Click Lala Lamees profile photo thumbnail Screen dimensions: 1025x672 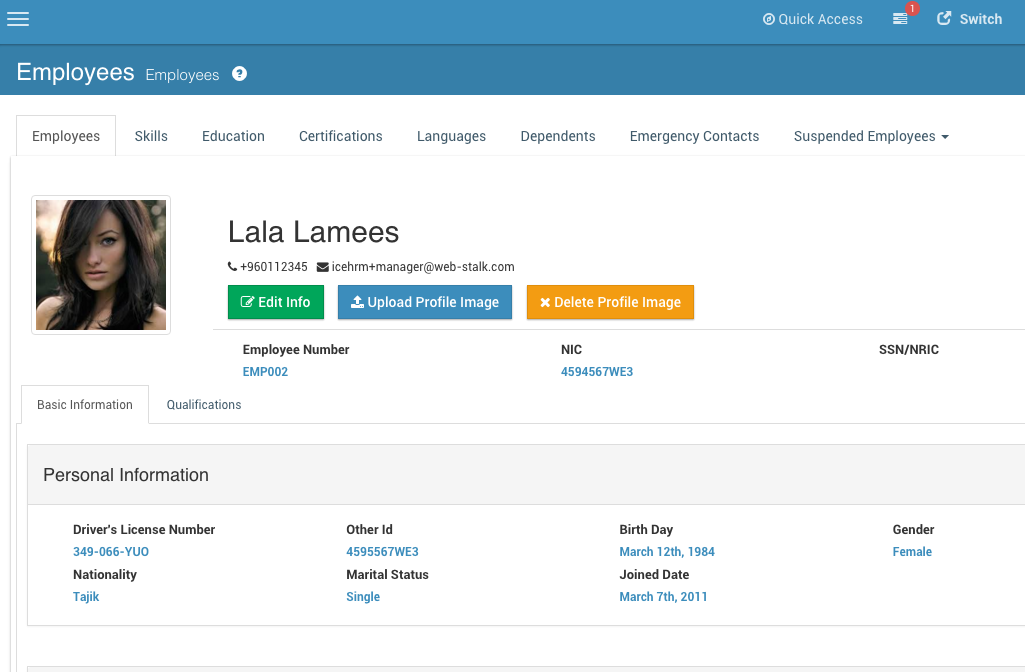pos(100,264)
